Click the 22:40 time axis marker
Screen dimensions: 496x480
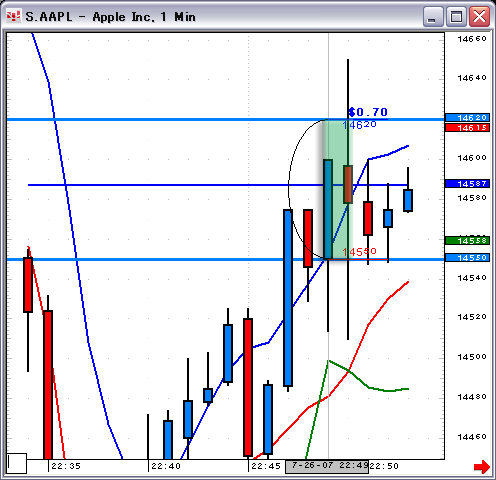click(166, 466)
